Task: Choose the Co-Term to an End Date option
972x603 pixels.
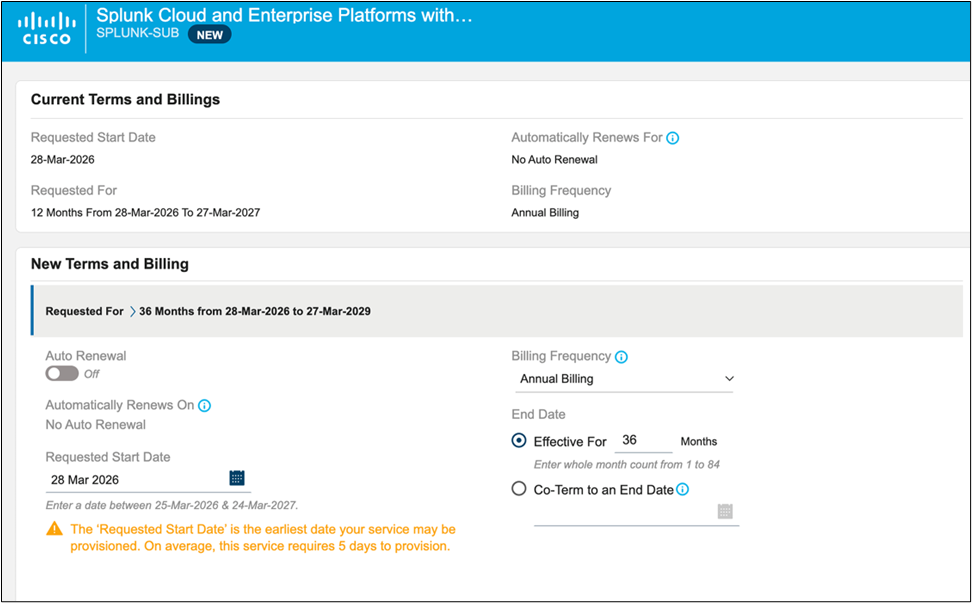Action: click(x=519, y=490)
